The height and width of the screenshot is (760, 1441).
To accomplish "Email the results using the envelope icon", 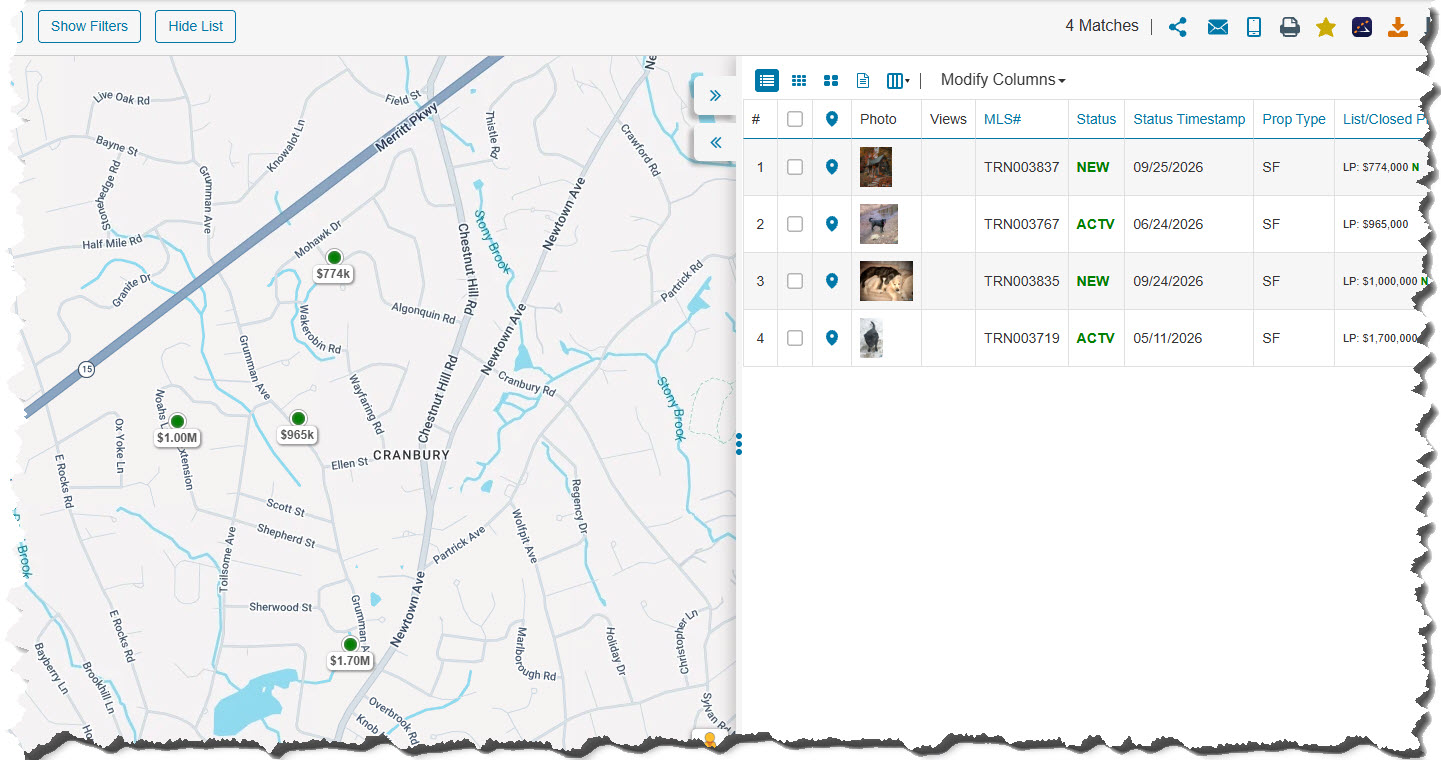I will [1217, 27].
